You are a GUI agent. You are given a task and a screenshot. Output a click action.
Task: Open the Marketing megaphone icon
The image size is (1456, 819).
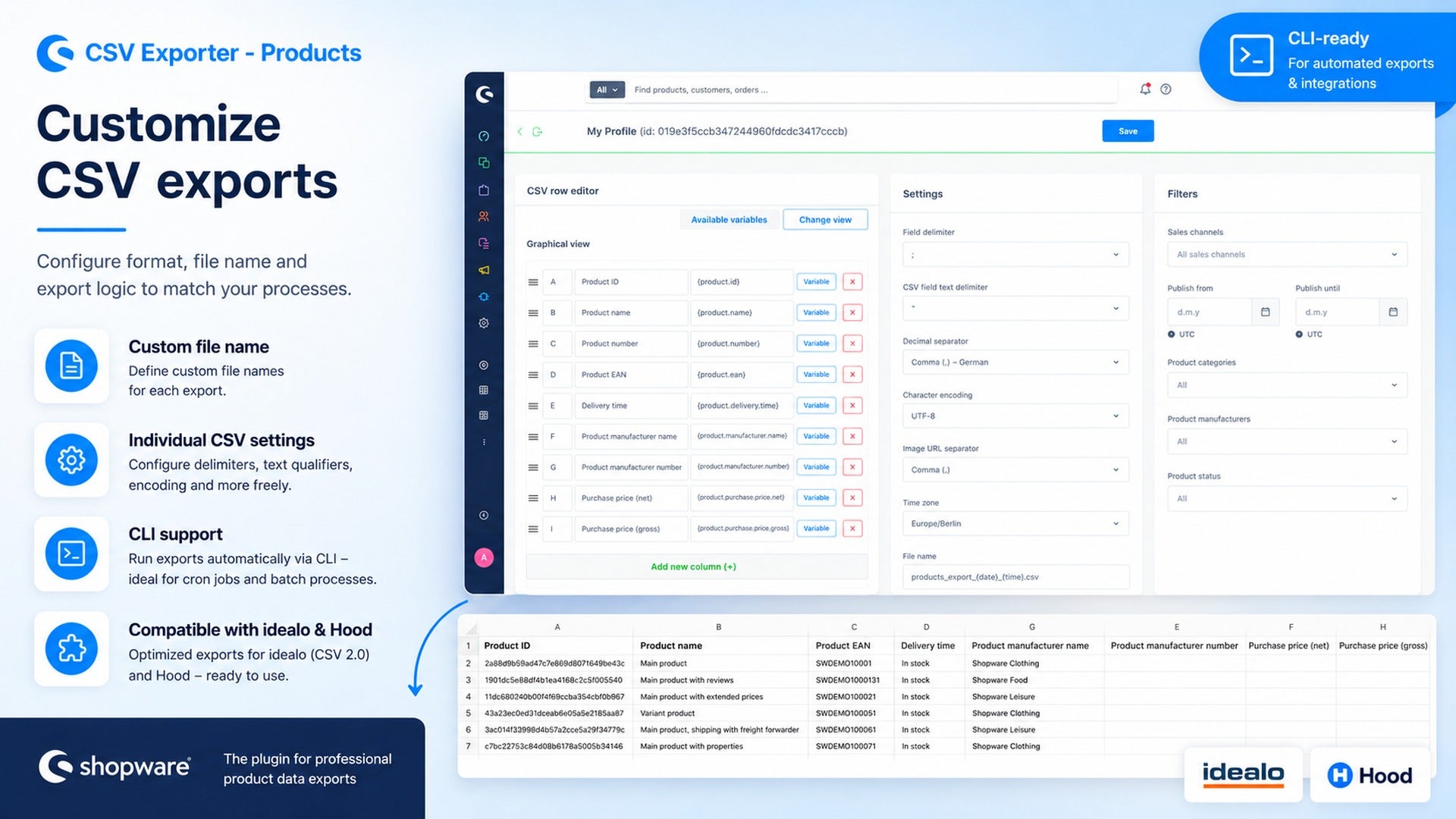(484, 270)
